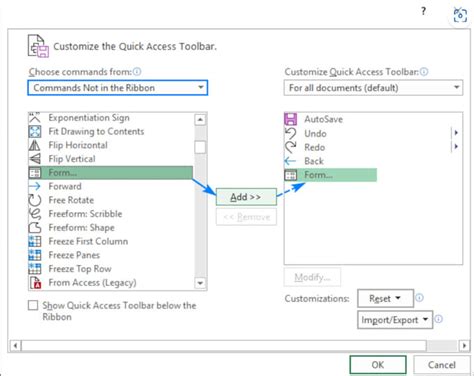Select the "Forward" text row
Screen dimensions: 474x376
click(65, 186)
